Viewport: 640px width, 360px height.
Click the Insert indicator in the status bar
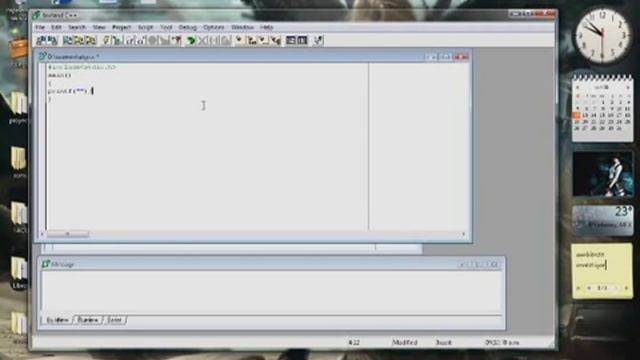(443, 342)
